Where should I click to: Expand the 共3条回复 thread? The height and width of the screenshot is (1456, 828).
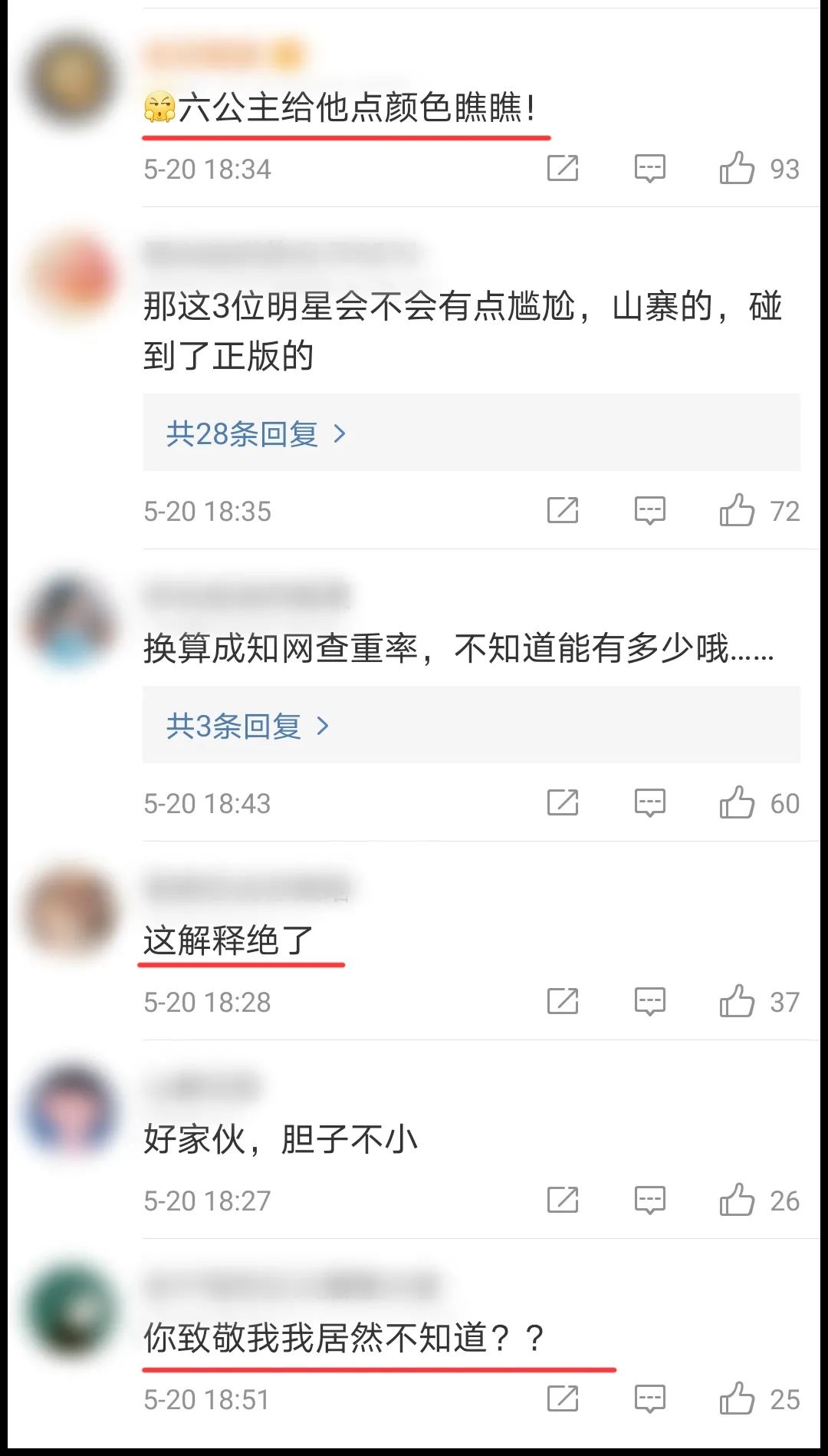(x=472, y=725)
